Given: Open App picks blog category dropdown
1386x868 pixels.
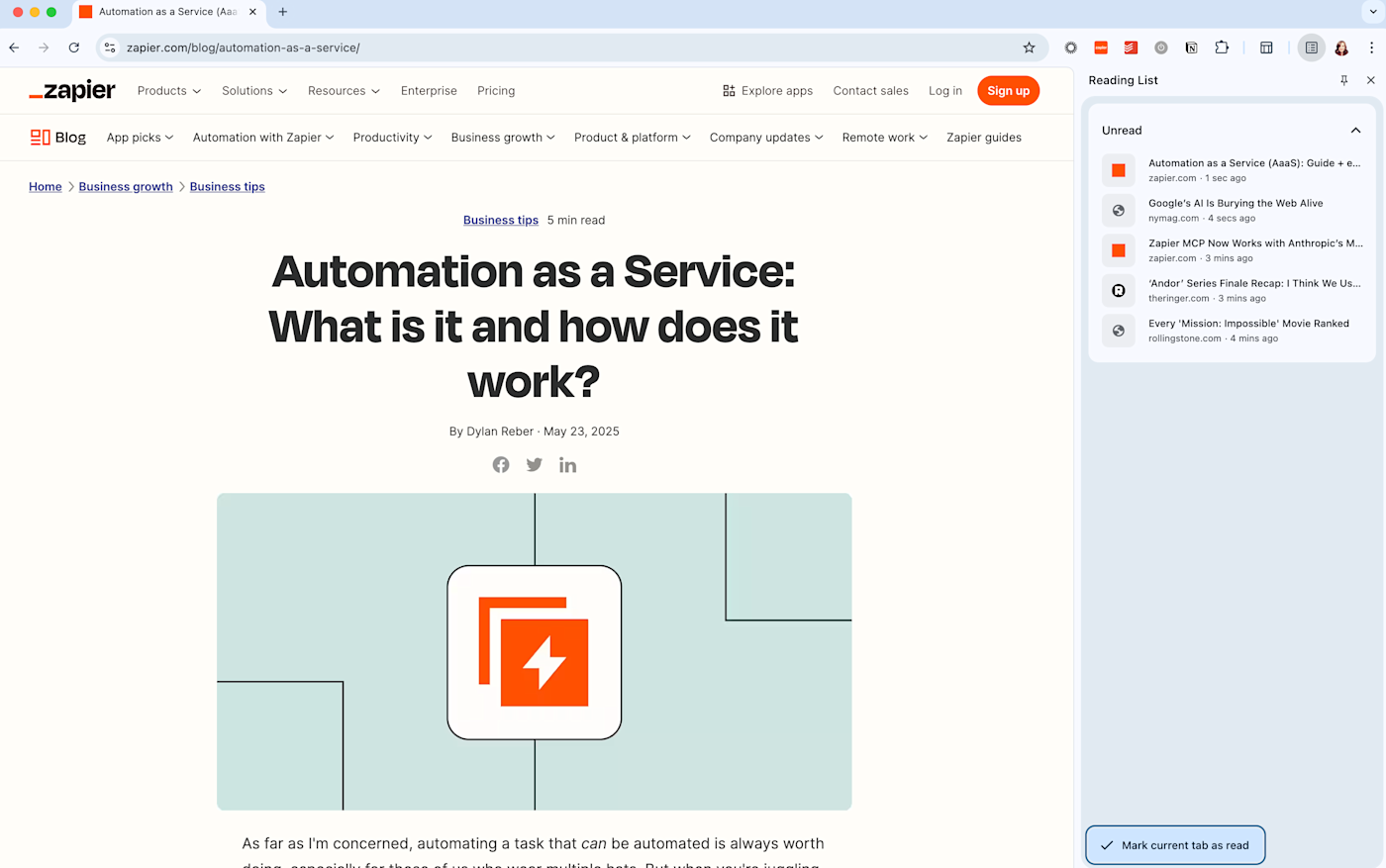Looking at the screenshot, I should [x=140, y=138].
